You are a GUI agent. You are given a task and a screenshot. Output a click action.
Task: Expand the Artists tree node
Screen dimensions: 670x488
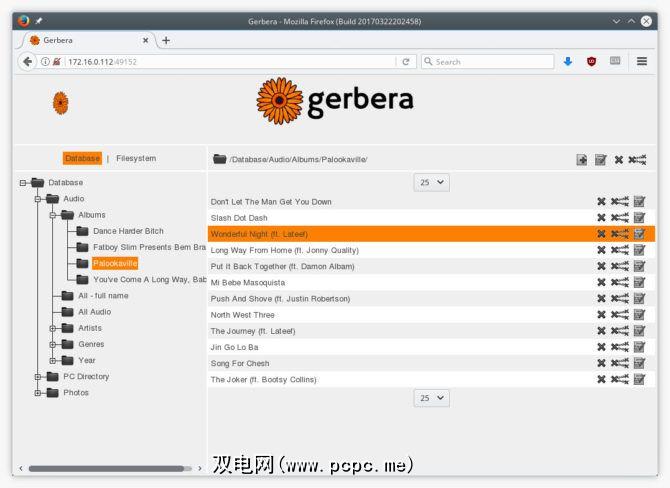click(x=53, y=329)
